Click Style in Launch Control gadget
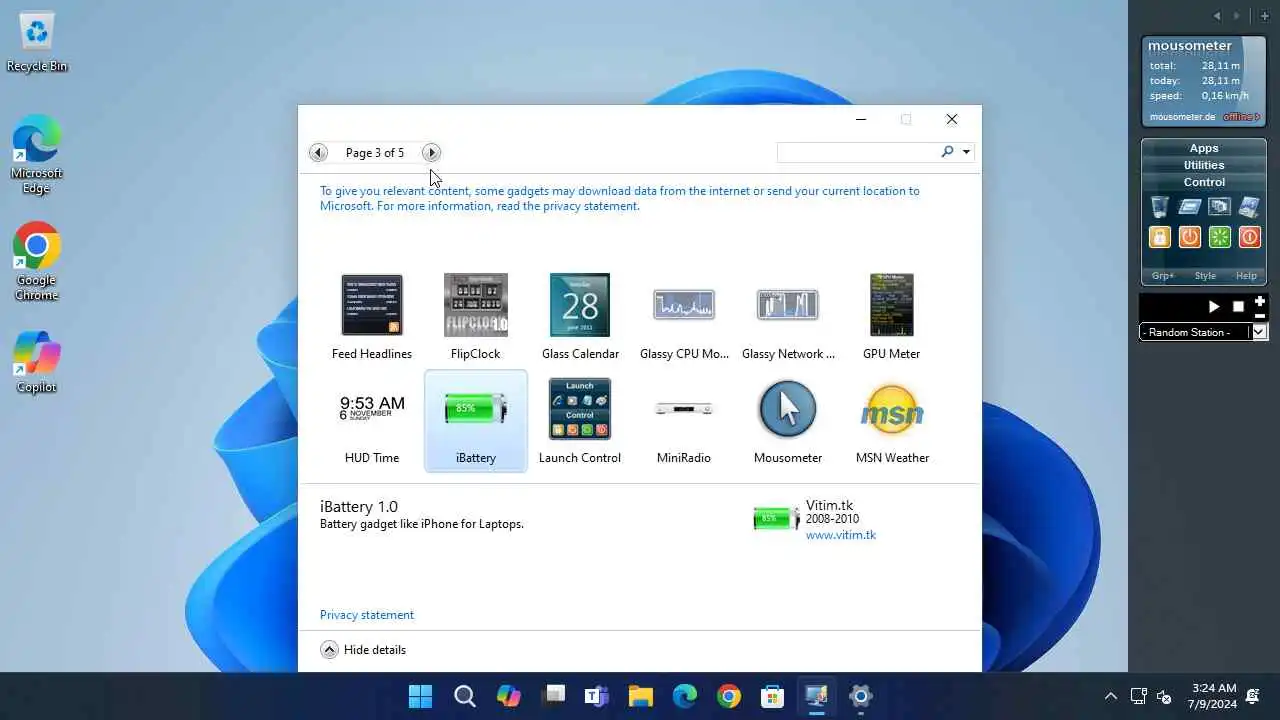Viewport: 1280px width, 720px height. pyautogui.click(x=1205, y=276)
